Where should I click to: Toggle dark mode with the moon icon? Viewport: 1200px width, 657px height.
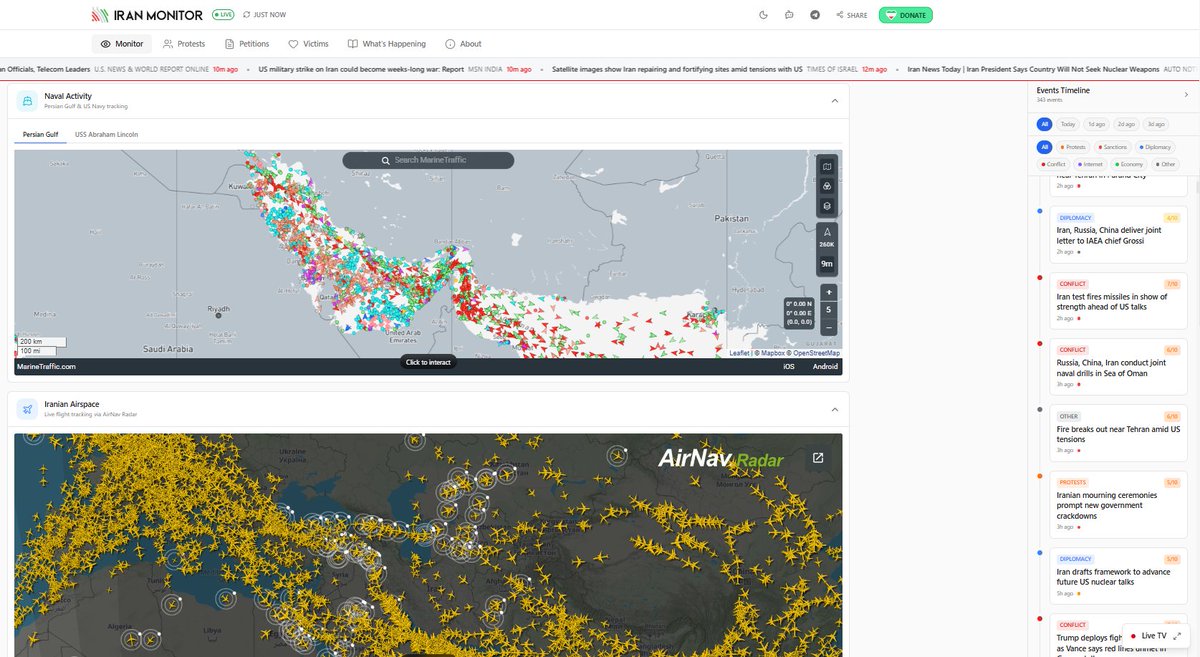click(x=763, y=15)
